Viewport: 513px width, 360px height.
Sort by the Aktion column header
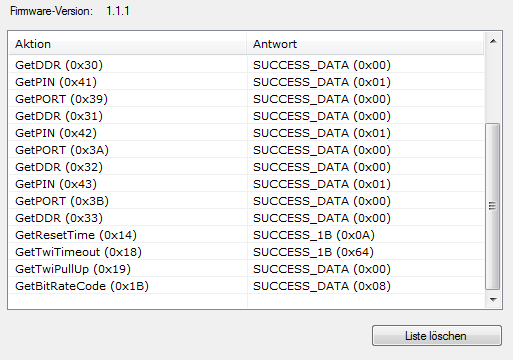coord(128,44)
